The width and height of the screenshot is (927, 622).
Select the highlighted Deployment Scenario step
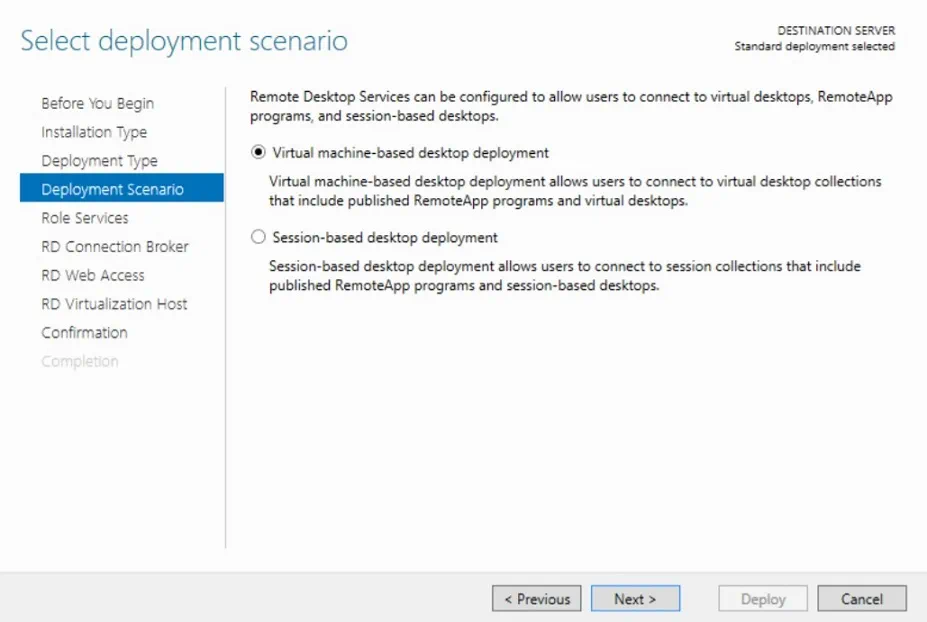(112, 189)
